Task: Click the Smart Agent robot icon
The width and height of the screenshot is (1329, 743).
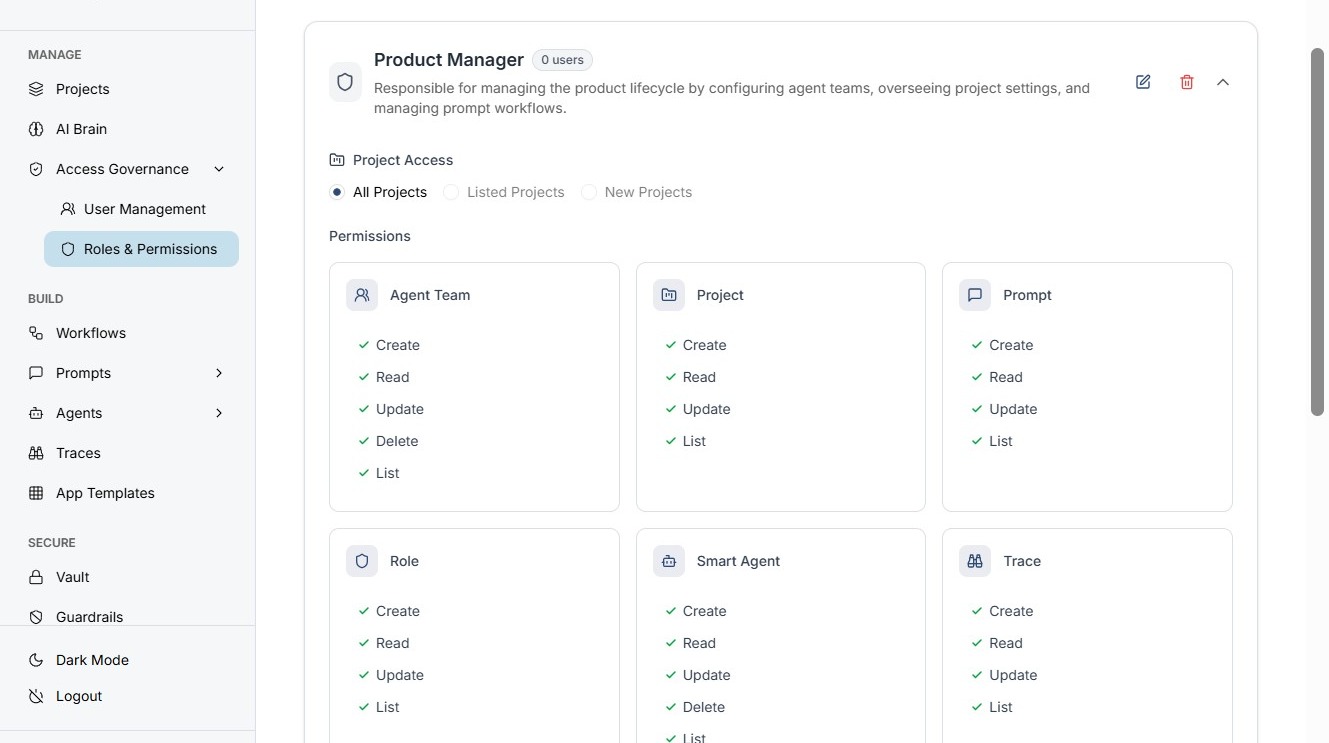Action: click(669, 561)
